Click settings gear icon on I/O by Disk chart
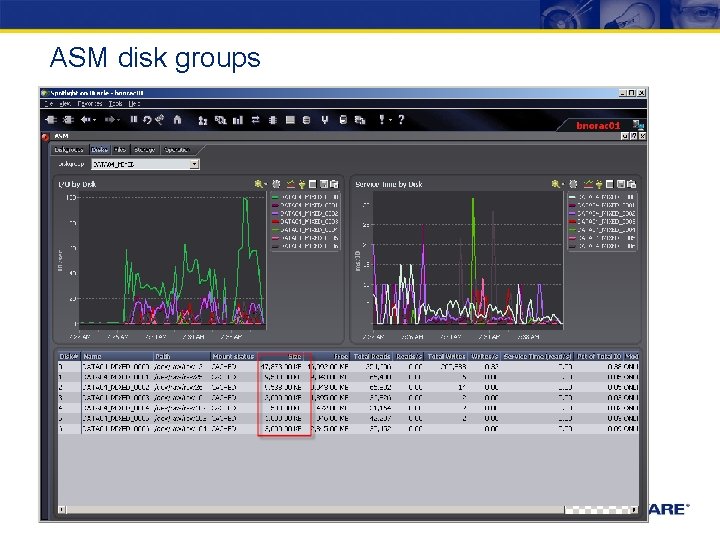The image size is (720, 540). tap(276, 184)
